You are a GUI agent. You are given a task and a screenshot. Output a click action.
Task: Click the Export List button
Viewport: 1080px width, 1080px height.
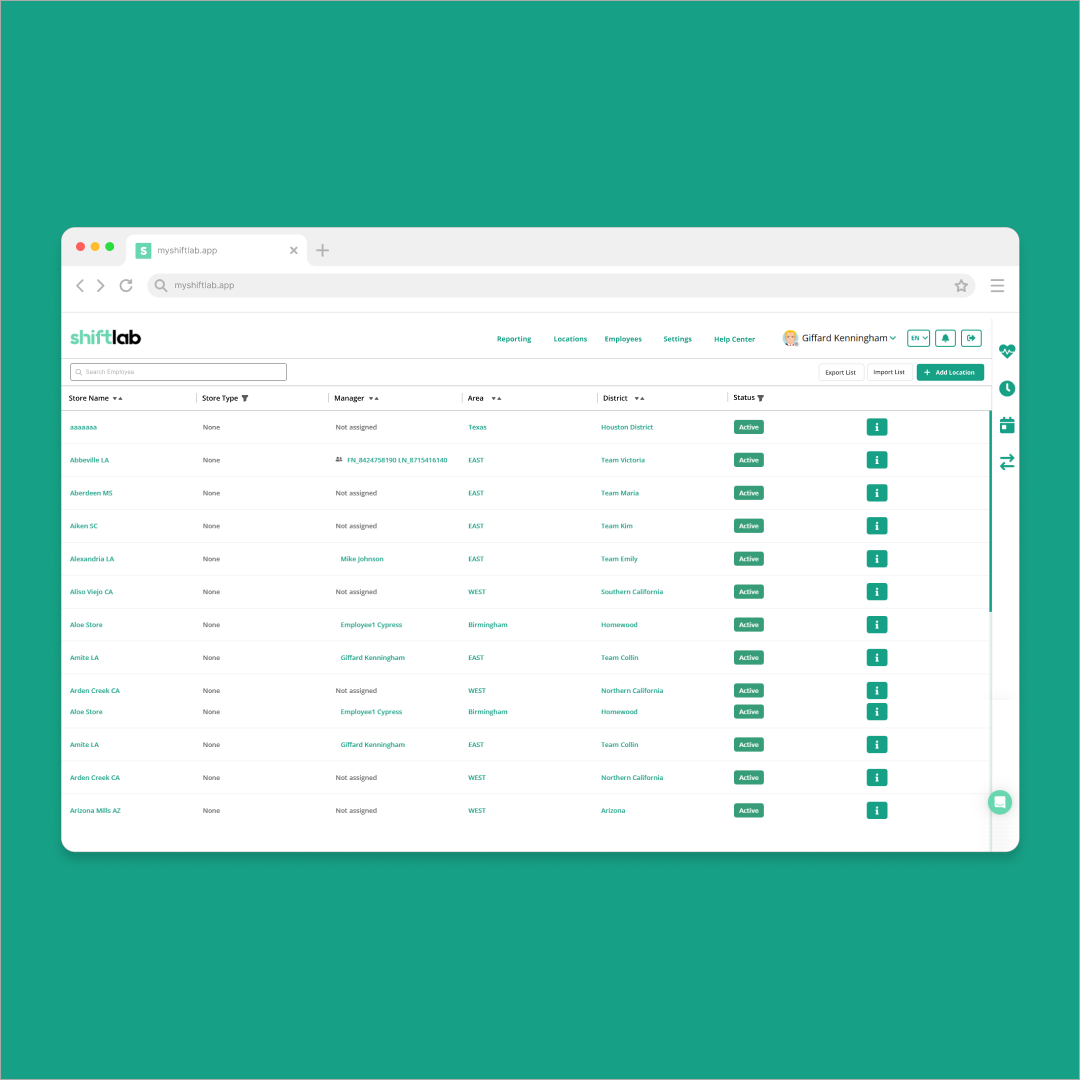click(840, 372)
